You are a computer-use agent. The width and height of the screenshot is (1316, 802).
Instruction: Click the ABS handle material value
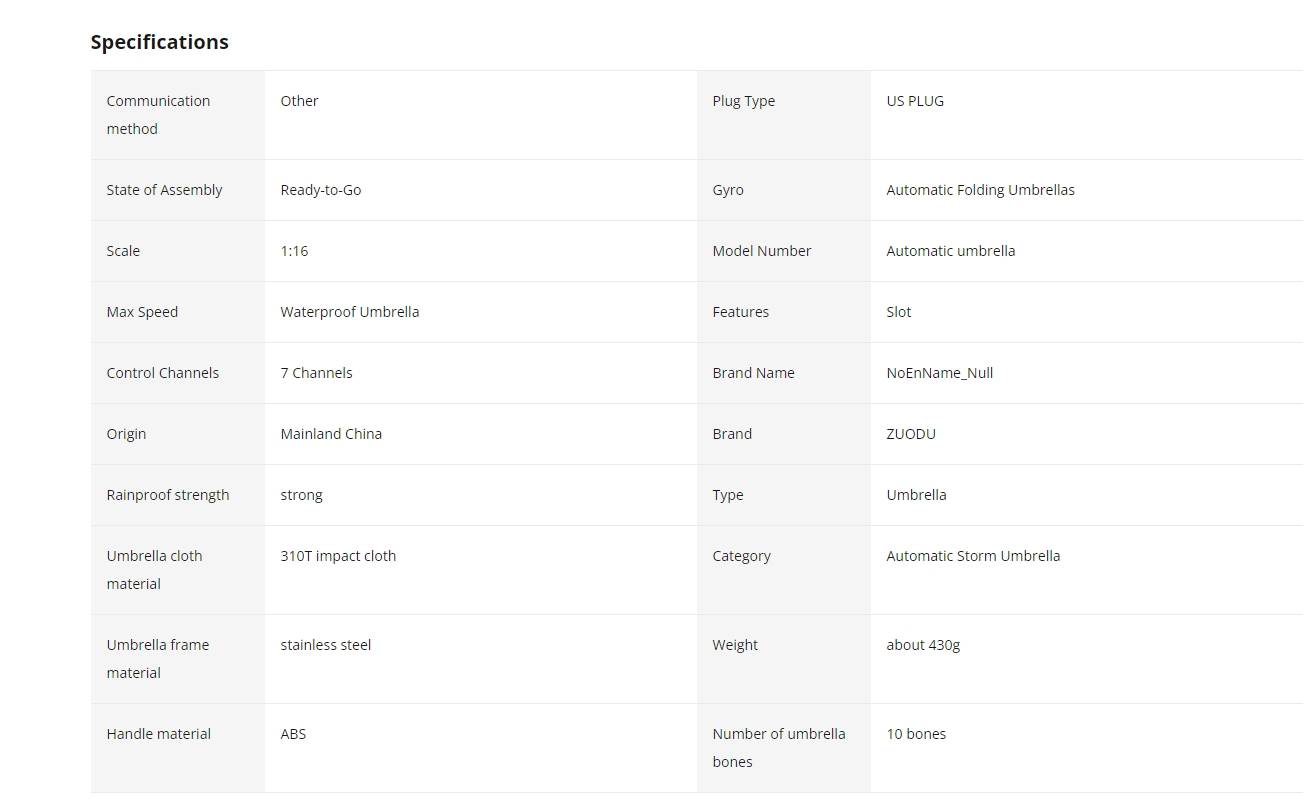pos(293,734)
